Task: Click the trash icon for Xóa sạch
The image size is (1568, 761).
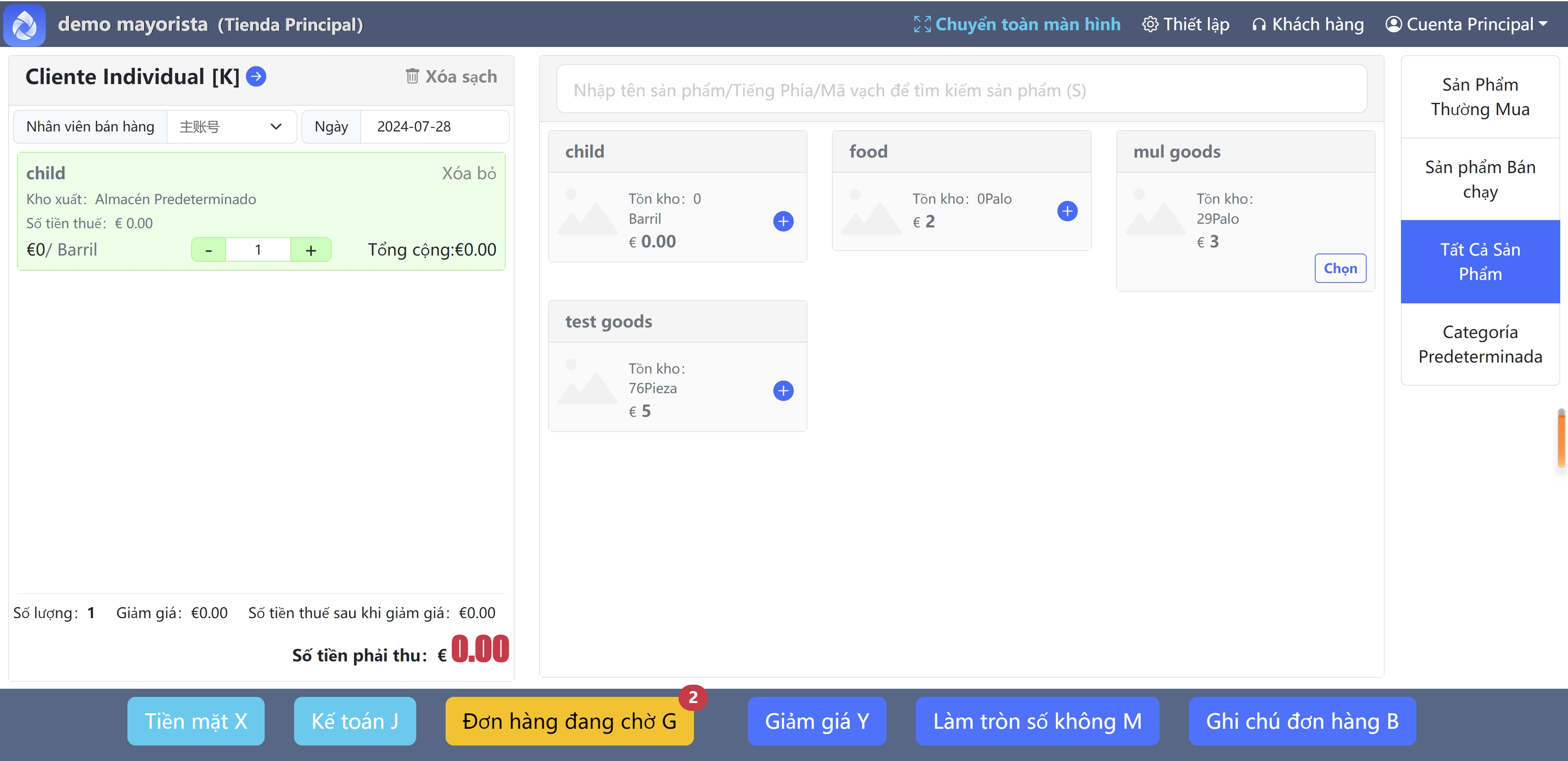Action: point(412,77)
